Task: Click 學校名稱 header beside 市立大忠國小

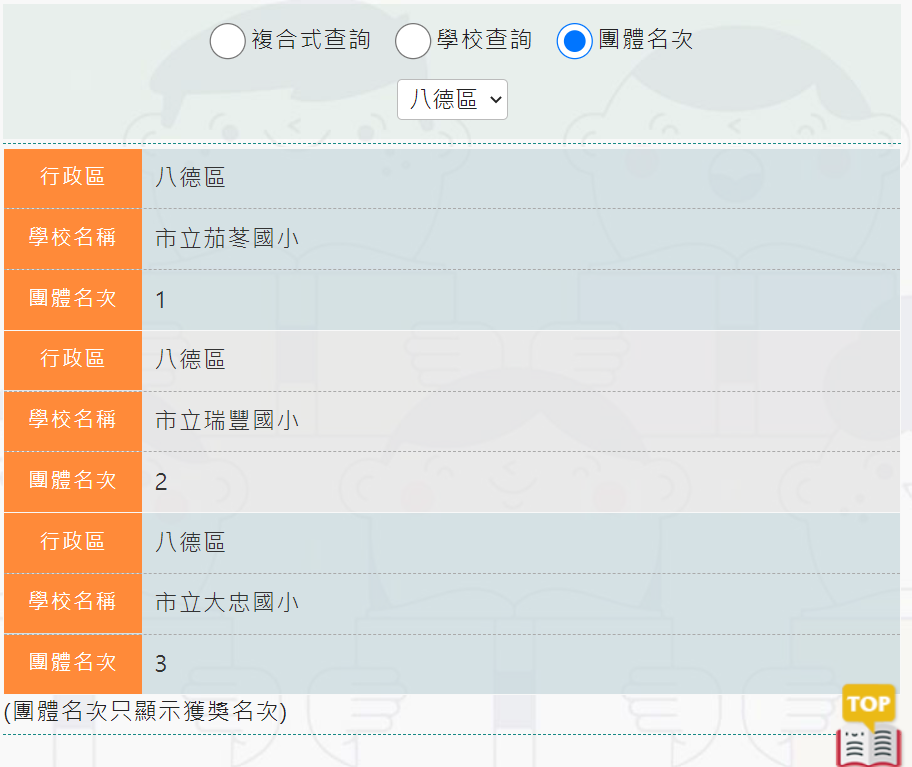Action: click(73, 601)
